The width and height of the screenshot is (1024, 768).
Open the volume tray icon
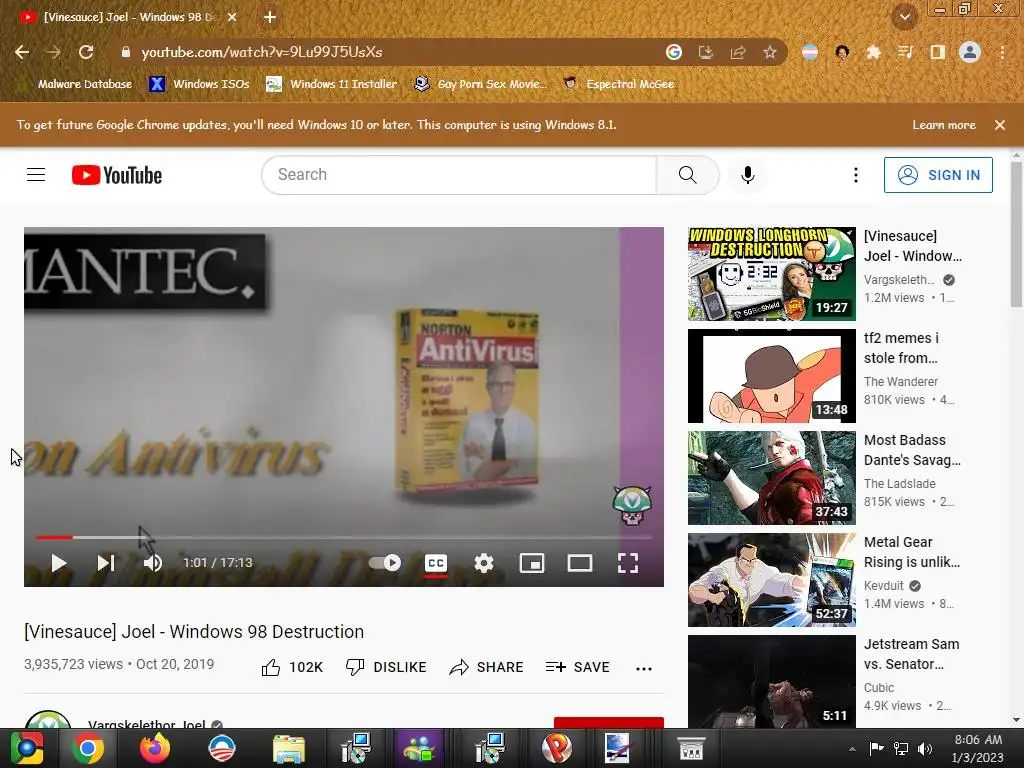[x=925, y=748]
